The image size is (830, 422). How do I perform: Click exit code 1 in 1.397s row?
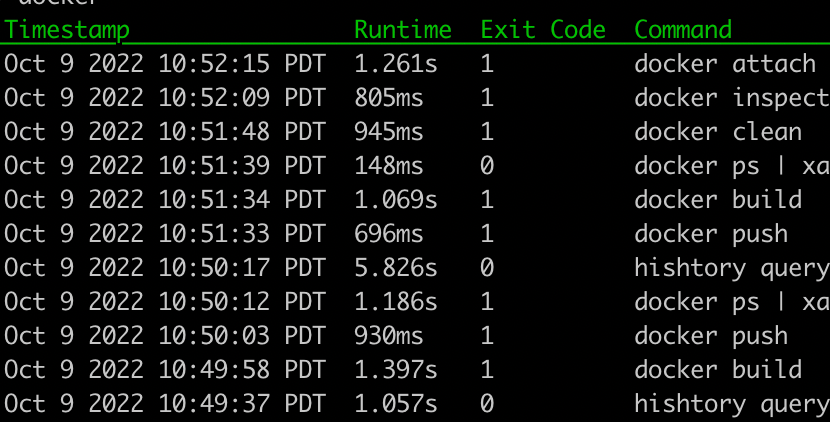[487, 370]
